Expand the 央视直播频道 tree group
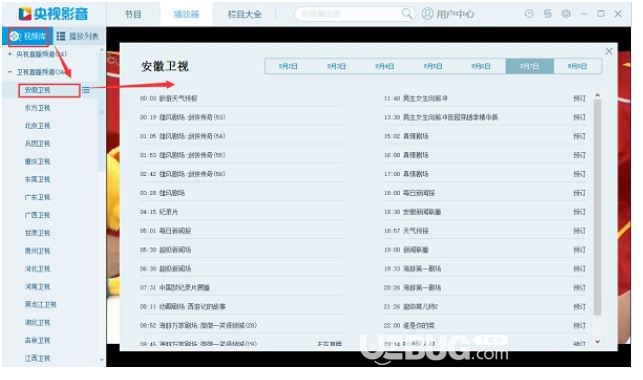The height and width of the screenshot is (380, 643). (x=10, y=54)
